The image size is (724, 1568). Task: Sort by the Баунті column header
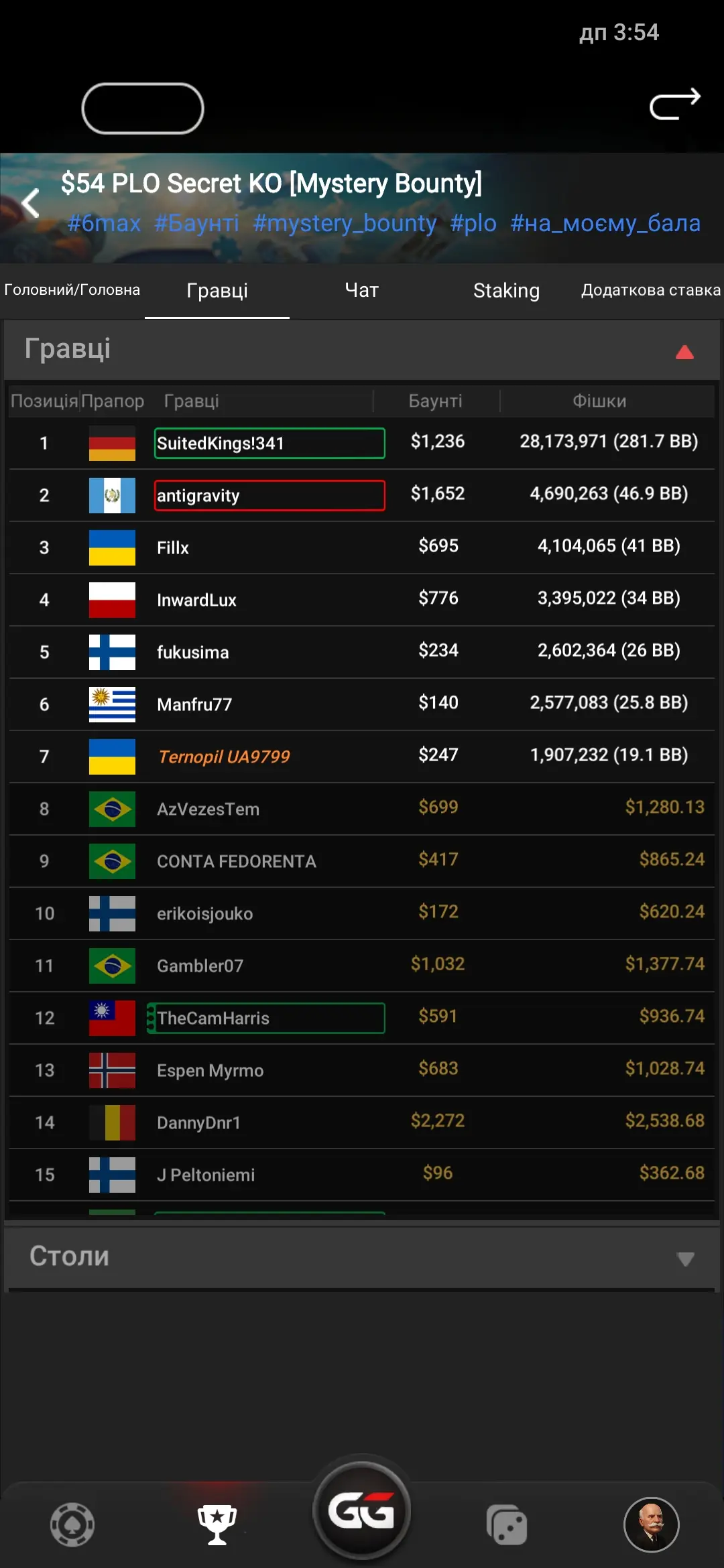436,401
